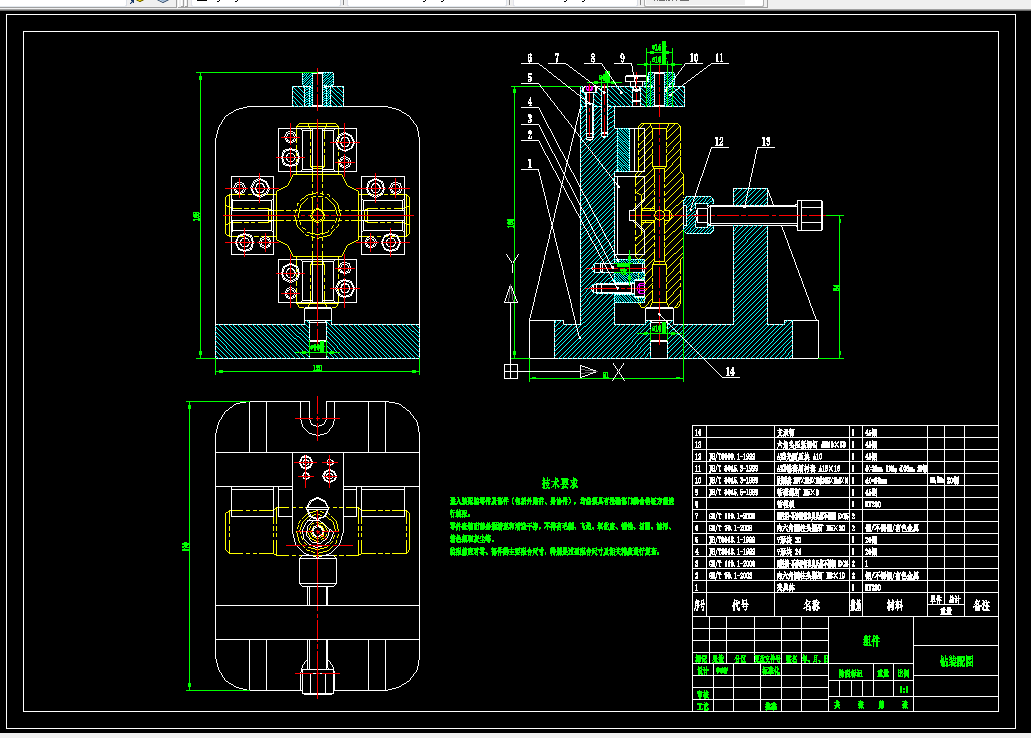Select balloon callout number 11
This screenshot has width=1031, height=738.
tap(719, 58)
